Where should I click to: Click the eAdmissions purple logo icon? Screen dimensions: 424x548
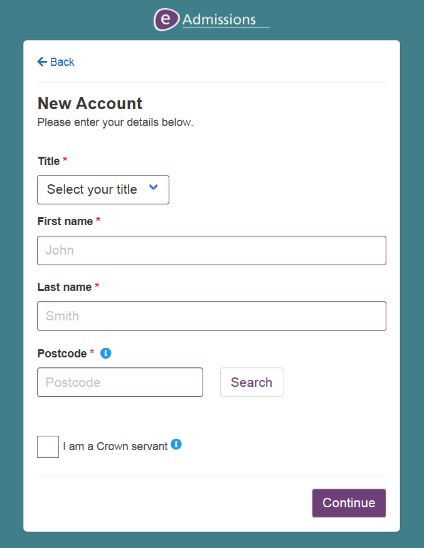(166, 19)
